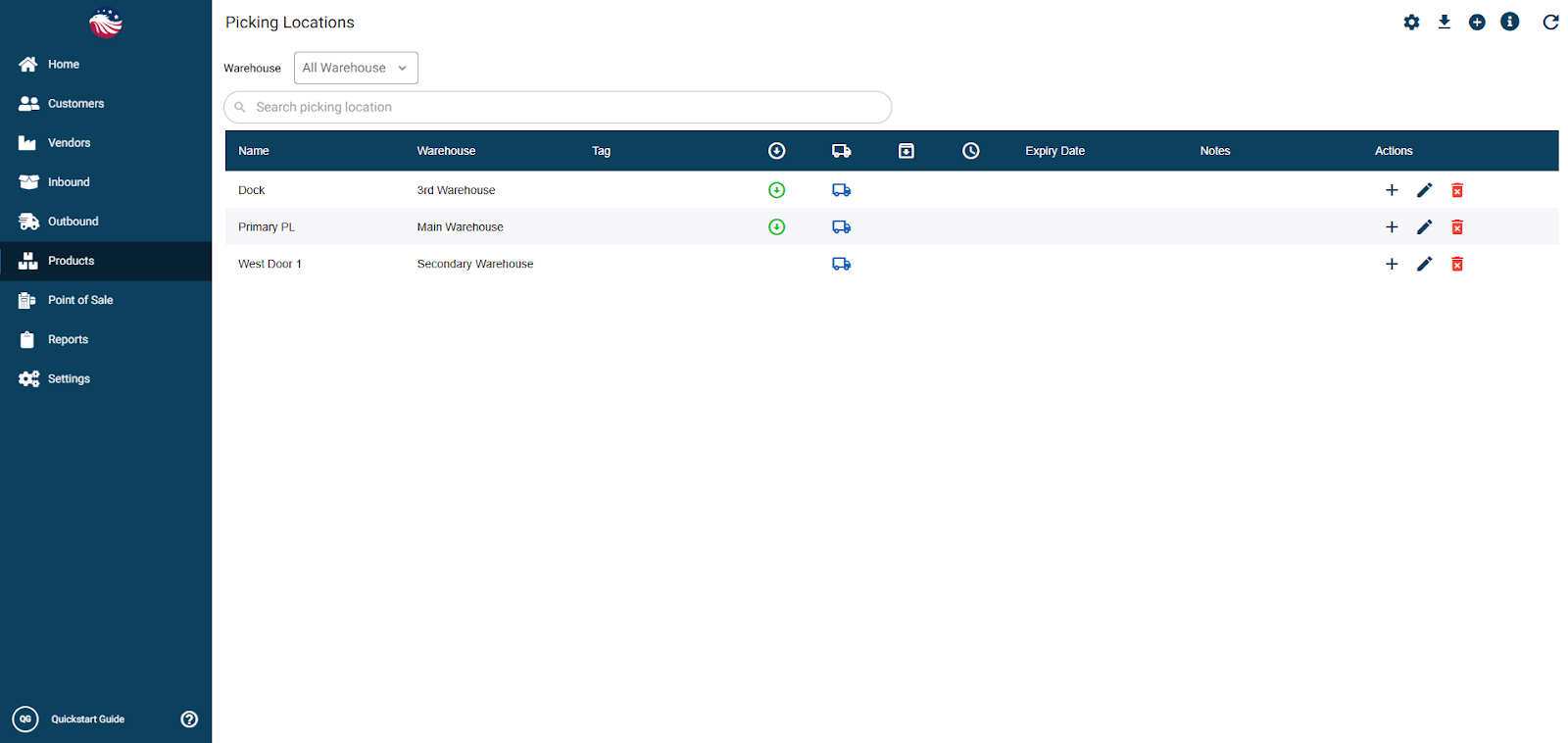The width and height of the screenshot is (1568, 743).
Task: Click the Tag column header
Action: point(602,151)
